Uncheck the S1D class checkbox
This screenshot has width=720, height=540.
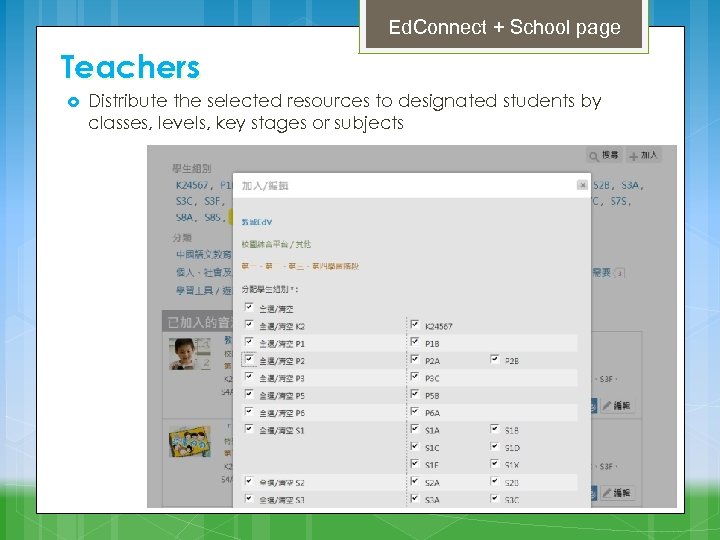coord(495,446)
